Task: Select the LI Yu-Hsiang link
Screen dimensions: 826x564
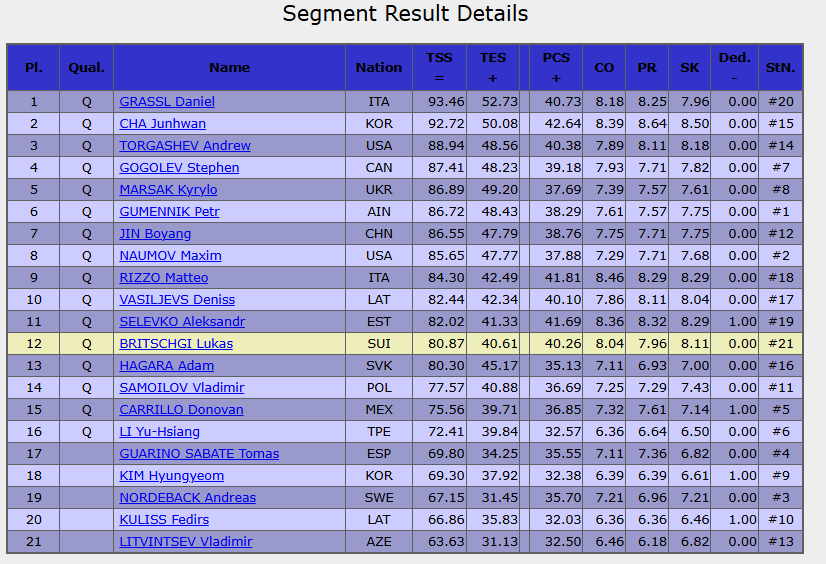Action: pos(159,432)
